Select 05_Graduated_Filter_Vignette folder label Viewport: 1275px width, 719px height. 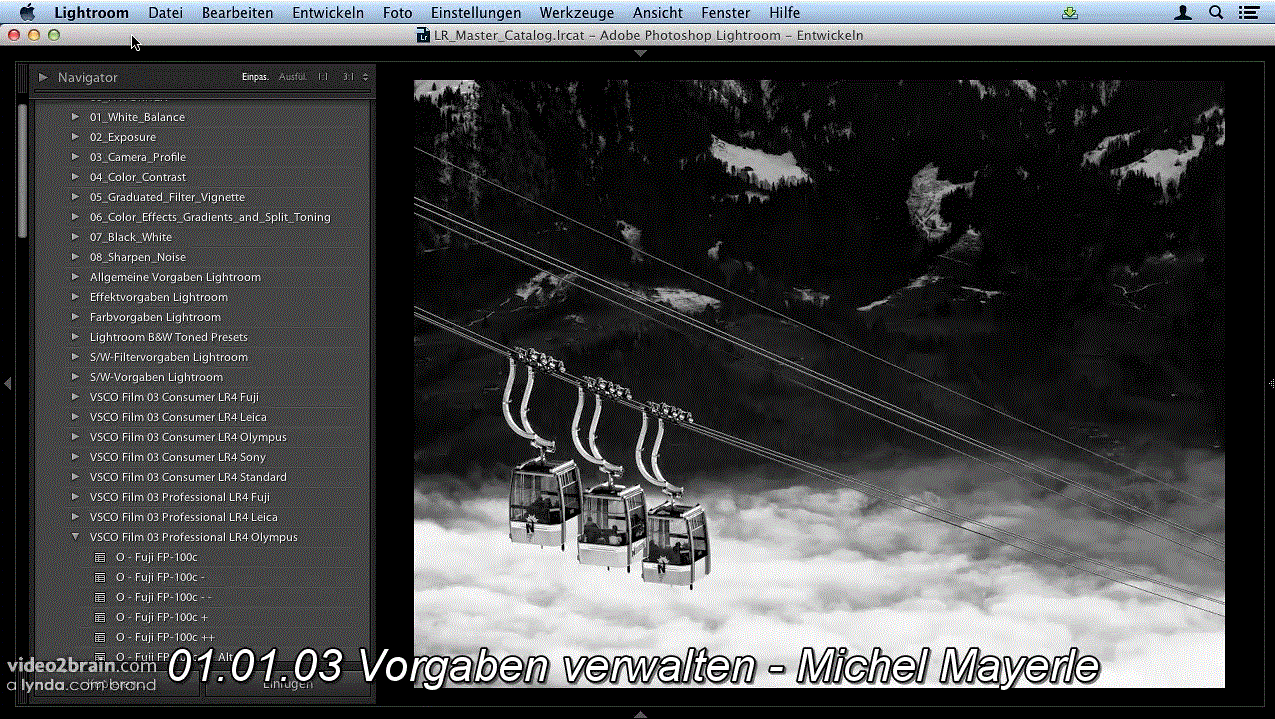point(167,197)
